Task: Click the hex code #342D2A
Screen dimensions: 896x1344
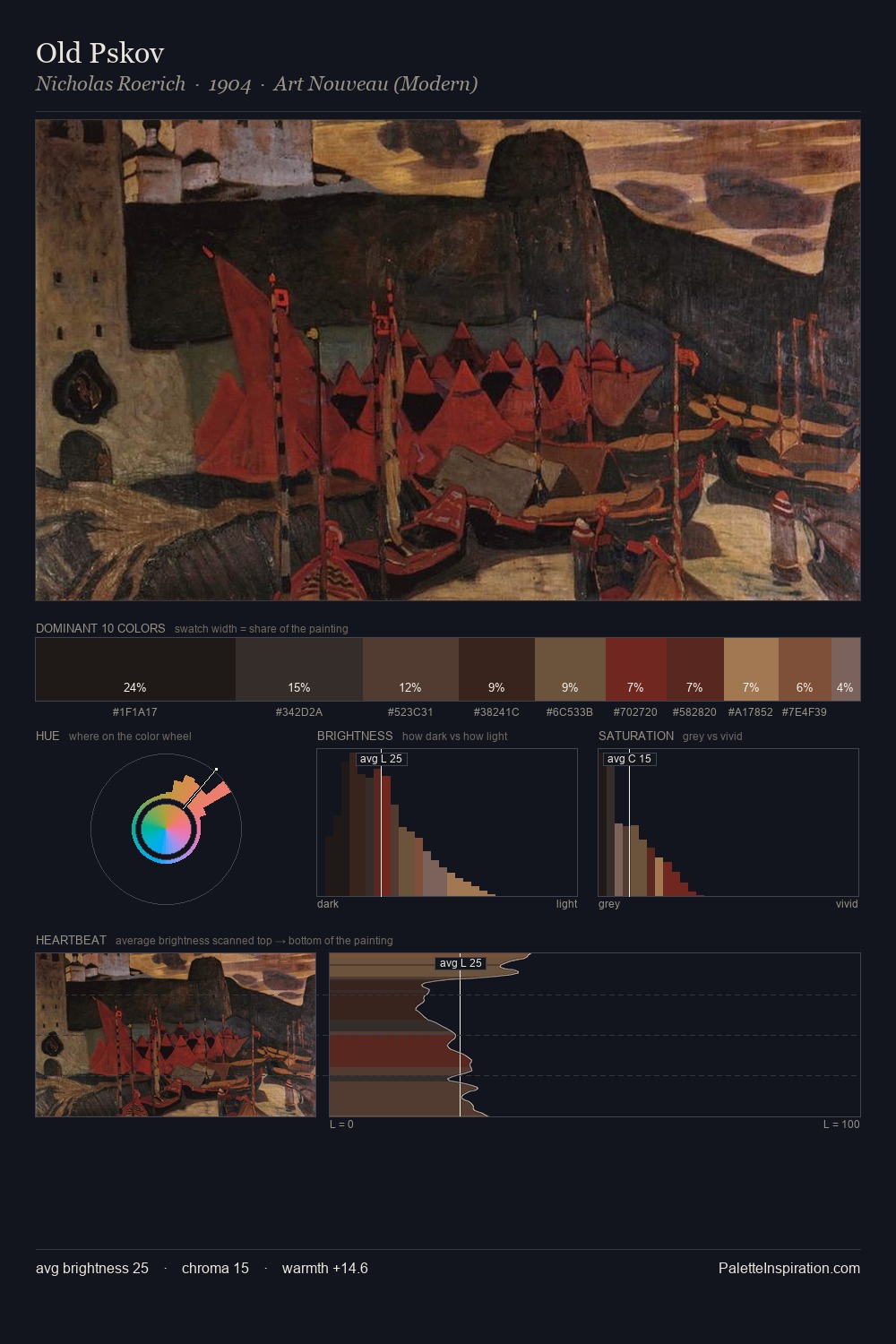Action: point(299,712)
